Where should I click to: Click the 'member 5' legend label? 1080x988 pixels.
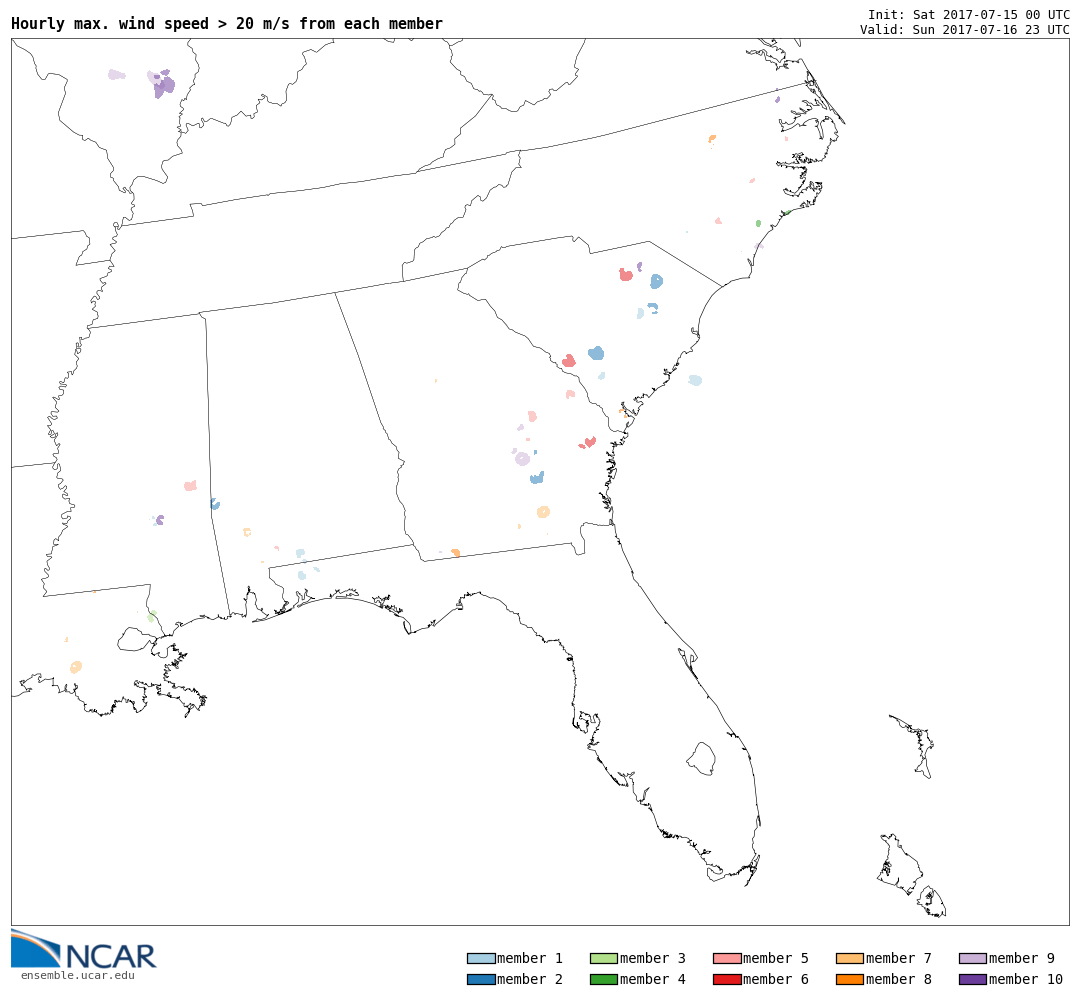click(776, 958)
